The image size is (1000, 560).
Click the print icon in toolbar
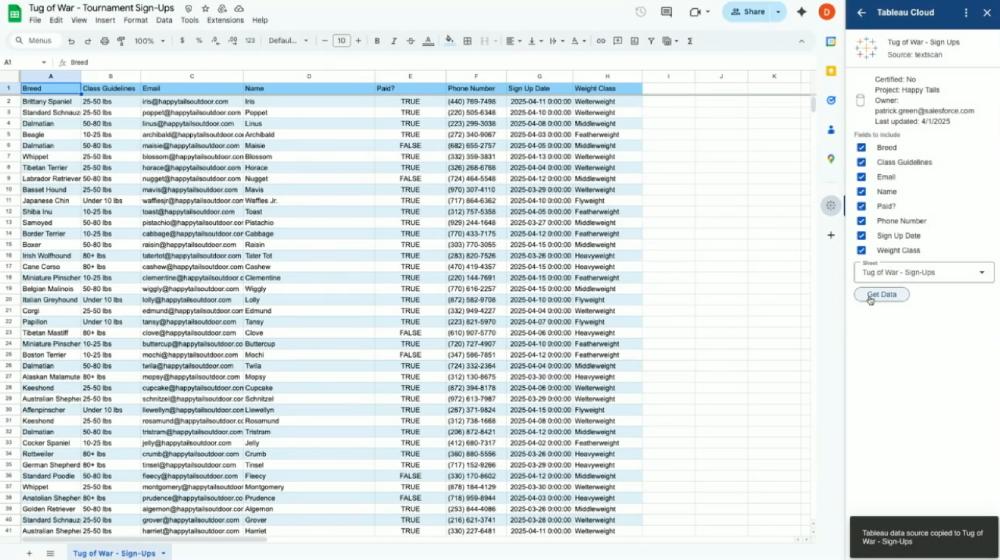(x=104, y=41)
